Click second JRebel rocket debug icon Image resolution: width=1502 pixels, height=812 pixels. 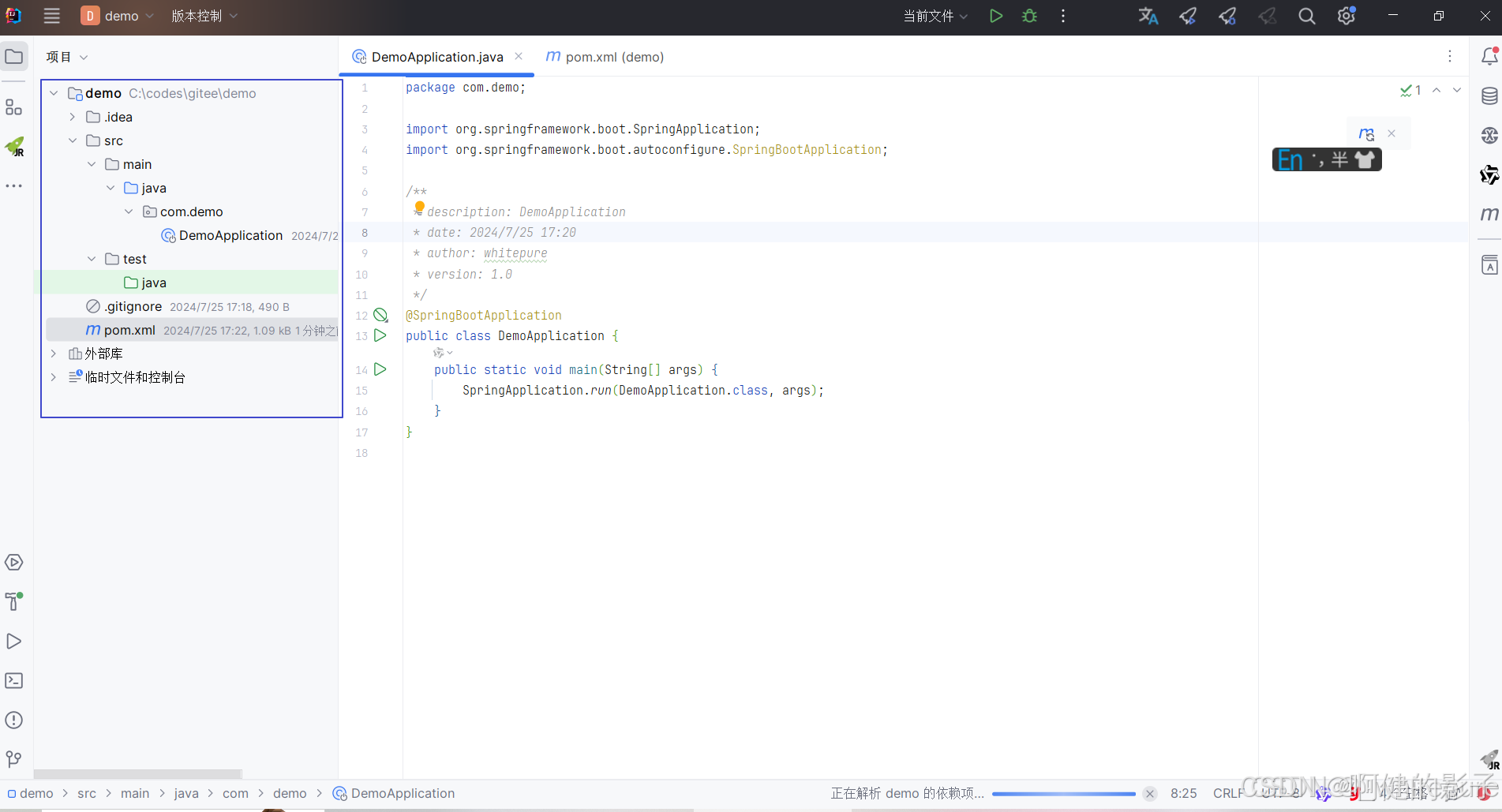click(1227, 16)
